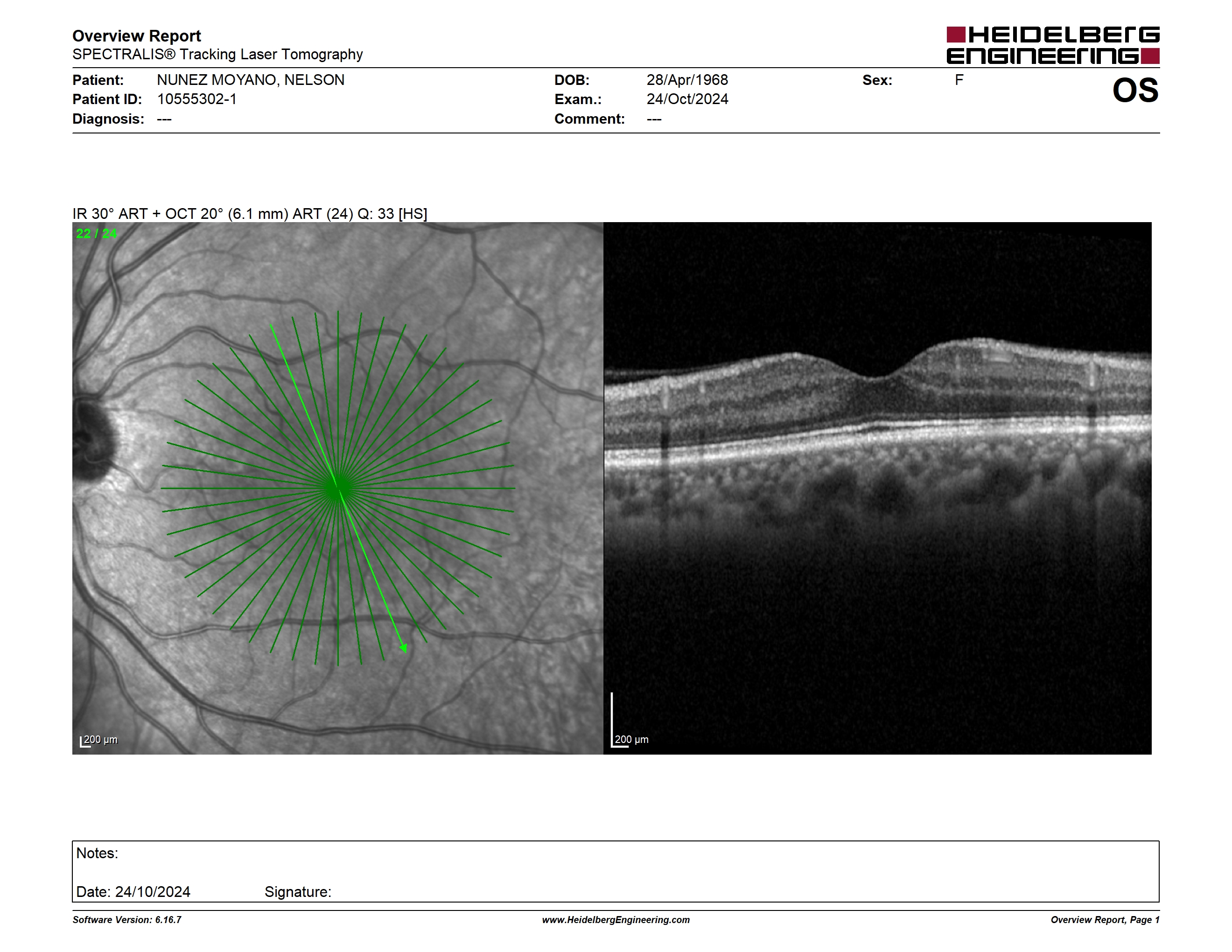The height and width of the screenshot is (952, 1232).
Task: Click the Diagnosis field label
Action: point(108,119)
